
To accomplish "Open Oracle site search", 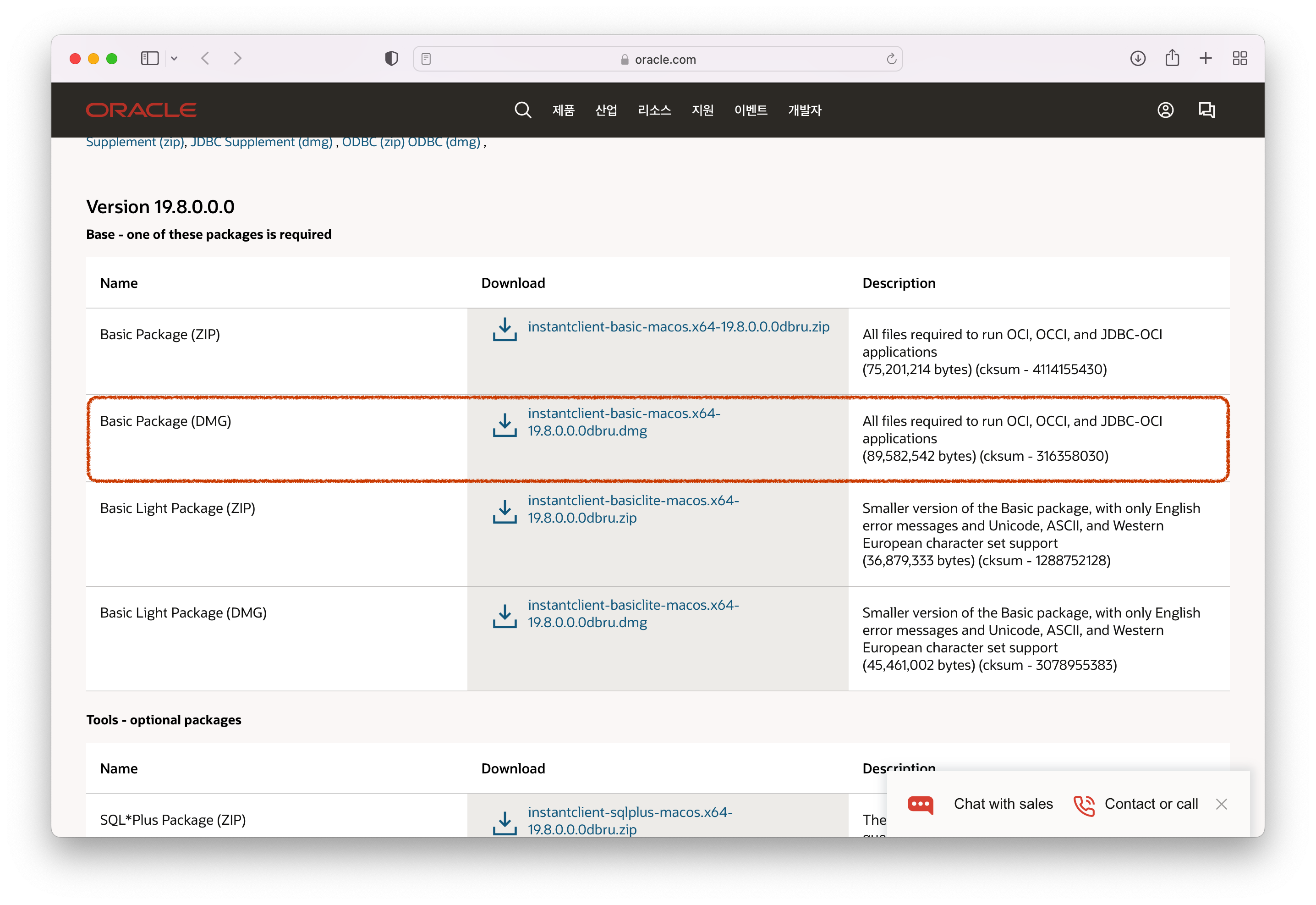I will pos(522,110).
